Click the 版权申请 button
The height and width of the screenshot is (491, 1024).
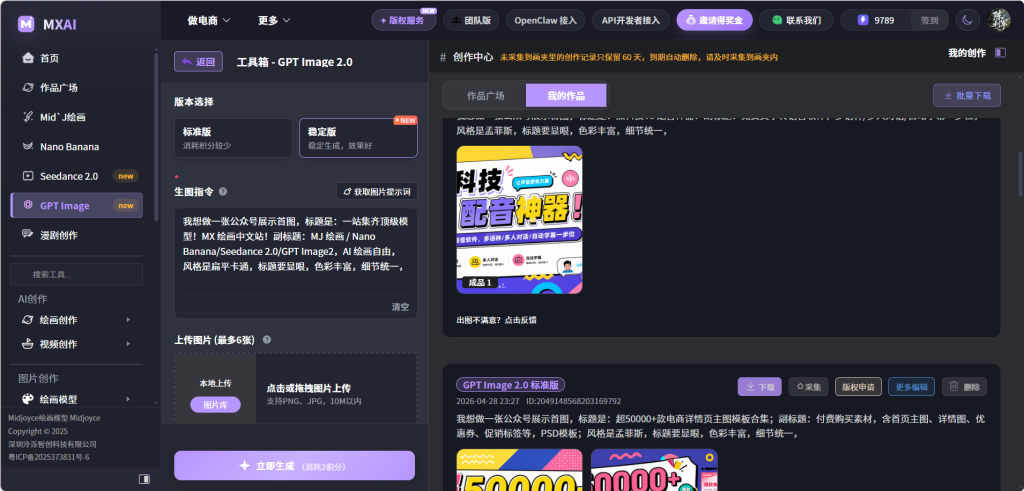pyautogui.click(x=858, y=387)
